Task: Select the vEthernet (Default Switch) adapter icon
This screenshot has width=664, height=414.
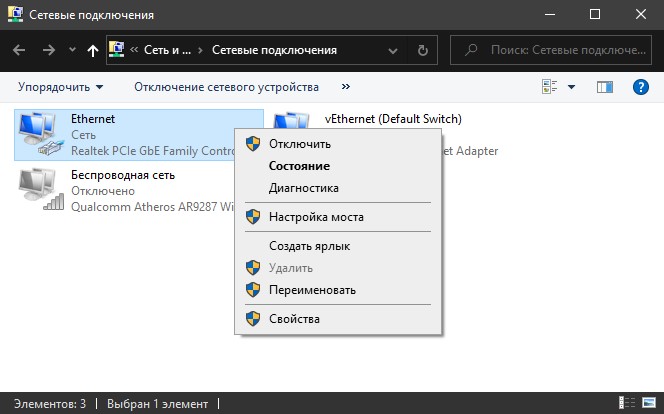Action: [x=291, y=121]
